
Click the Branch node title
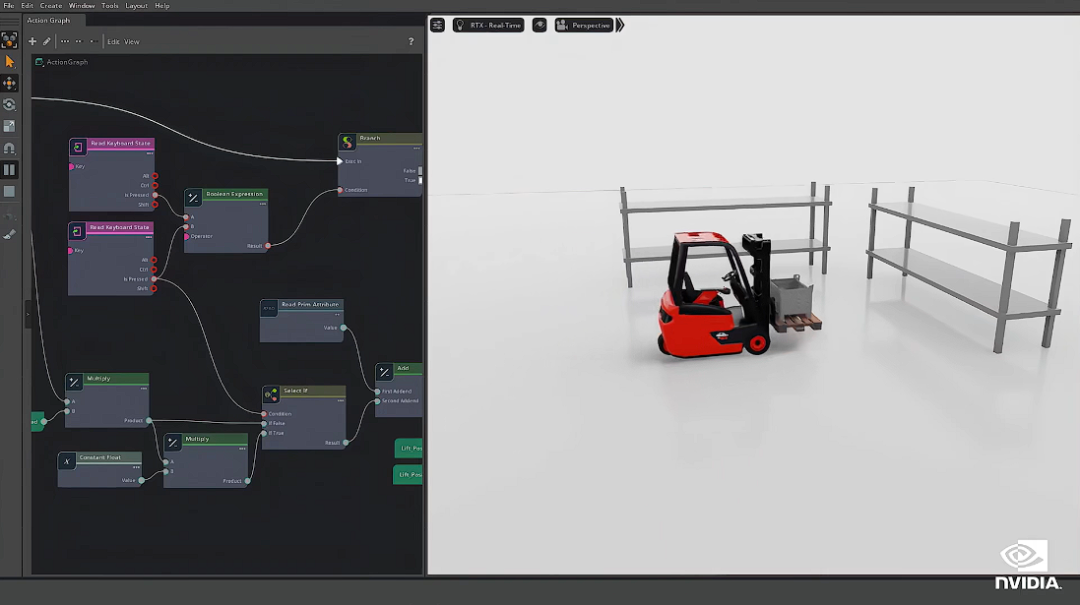[370, 139]
